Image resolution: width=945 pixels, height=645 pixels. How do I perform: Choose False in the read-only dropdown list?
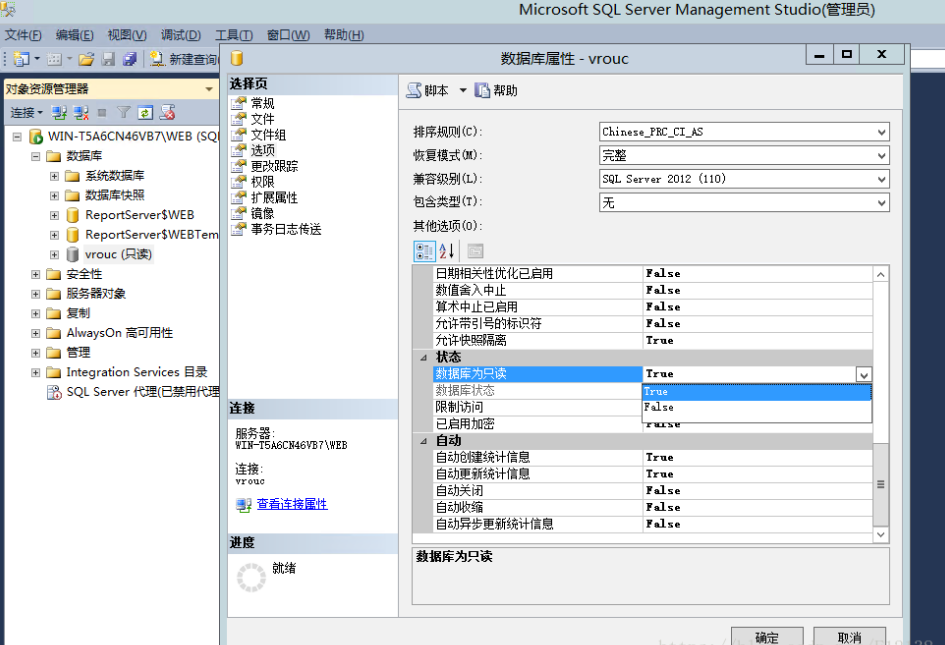click(x=756, y=407)
